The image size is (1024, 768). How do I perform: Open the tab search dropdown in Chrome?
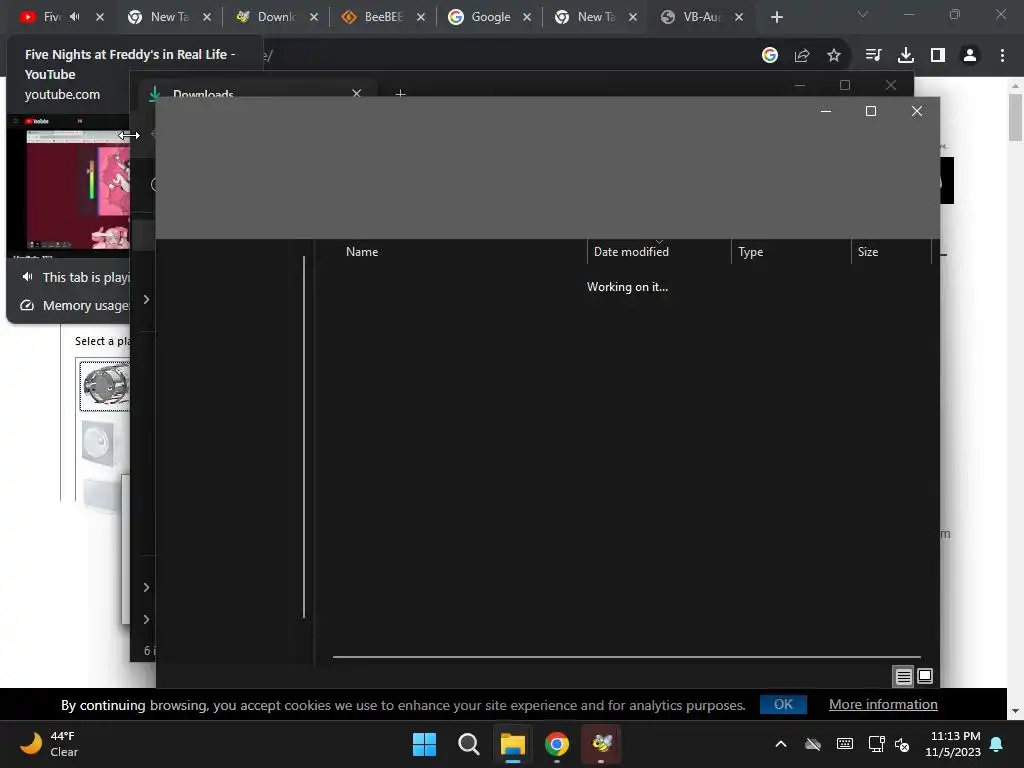coord(863,14)
